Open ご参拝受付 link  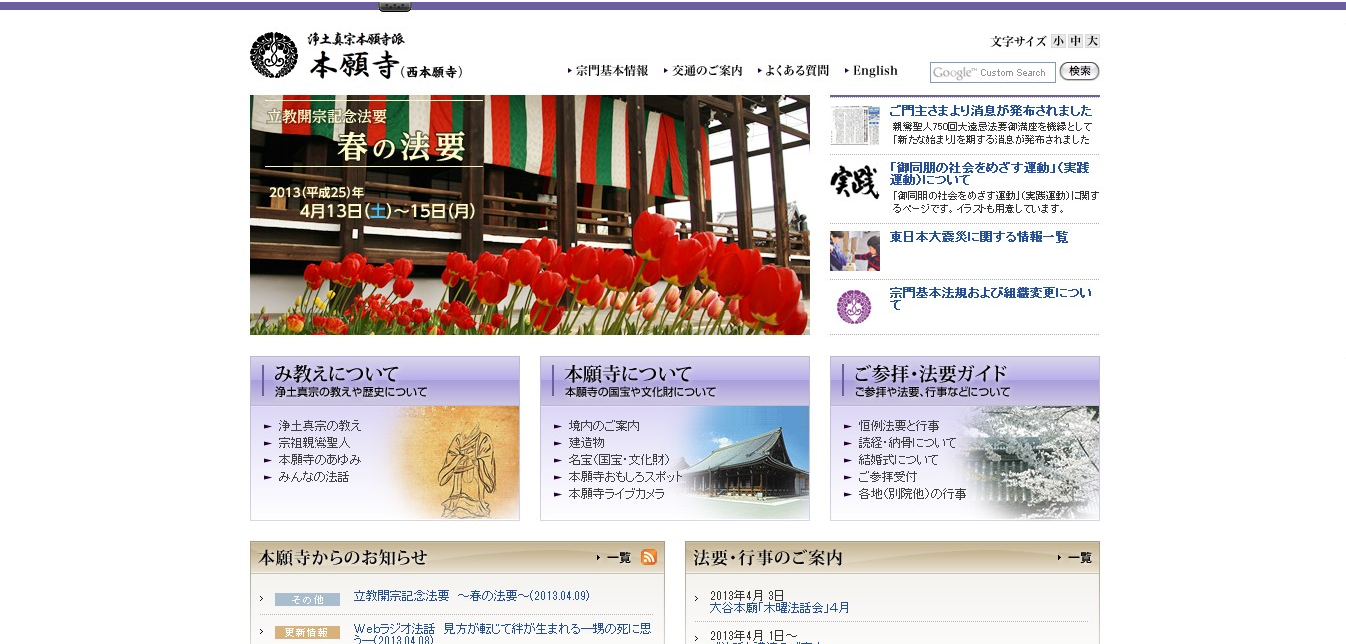click(x=888, y=477)
